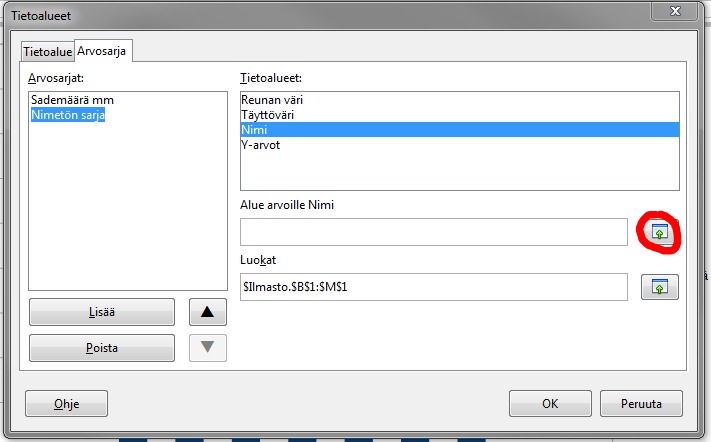Switch to the Tietoalue tab
711x442 pixels.
tap(46, 52)
